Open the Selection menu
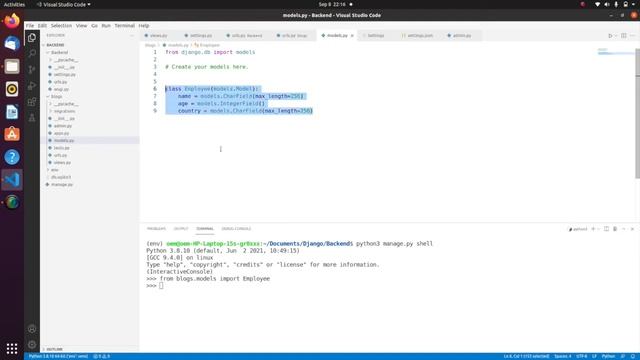 click(x=61, y=25)
